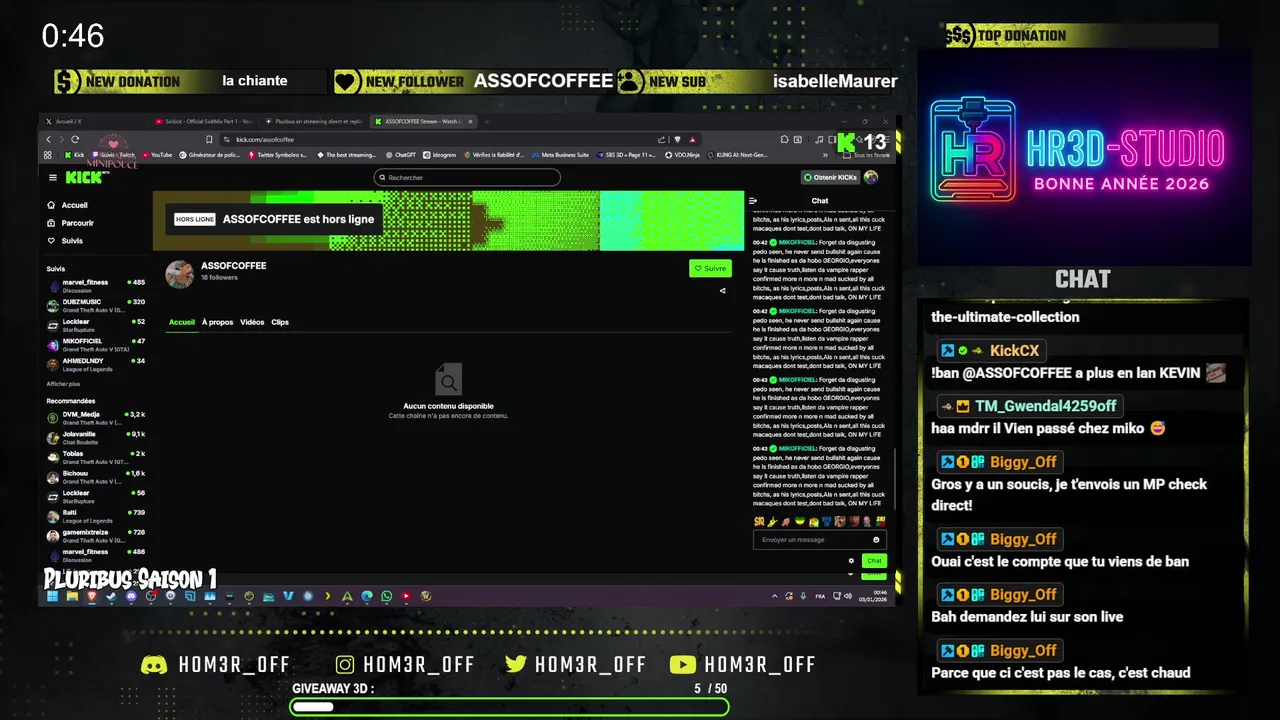Image resolution: width=1280 pixels, height=720 pixels.
Task: Open MIKOFFICIEL followed channel
Action: point(96,345)
